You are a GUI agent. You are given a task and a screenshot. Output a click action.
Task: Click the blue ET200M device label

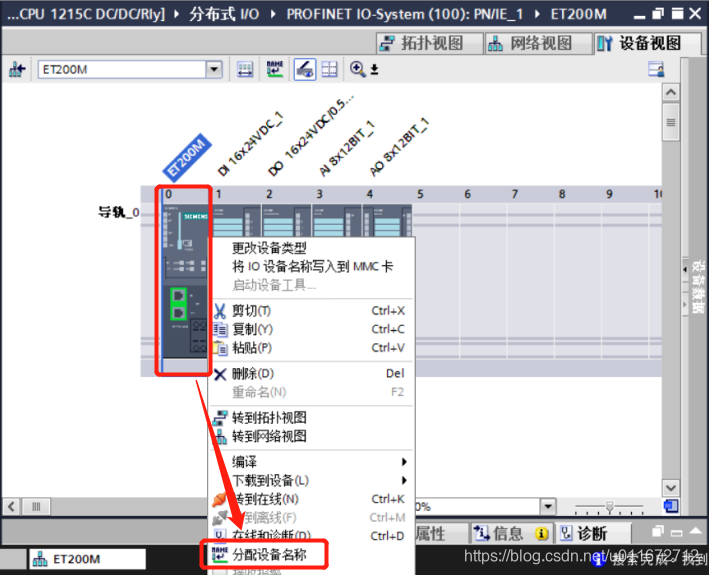pos(187,157)
